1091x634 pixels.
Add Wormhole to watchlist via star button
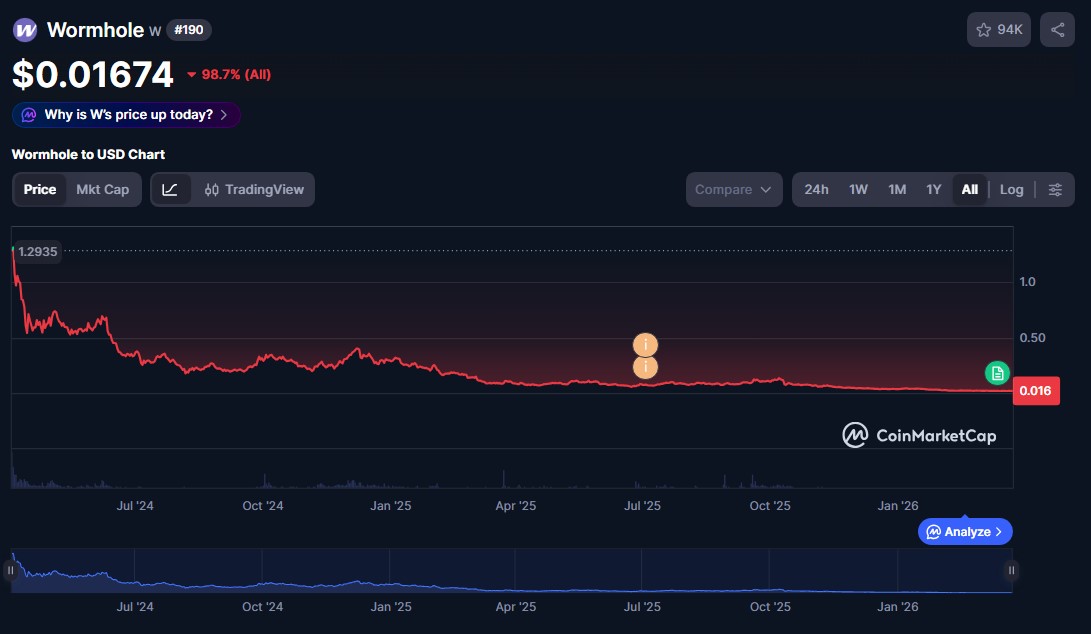click(x=998, y=30)
